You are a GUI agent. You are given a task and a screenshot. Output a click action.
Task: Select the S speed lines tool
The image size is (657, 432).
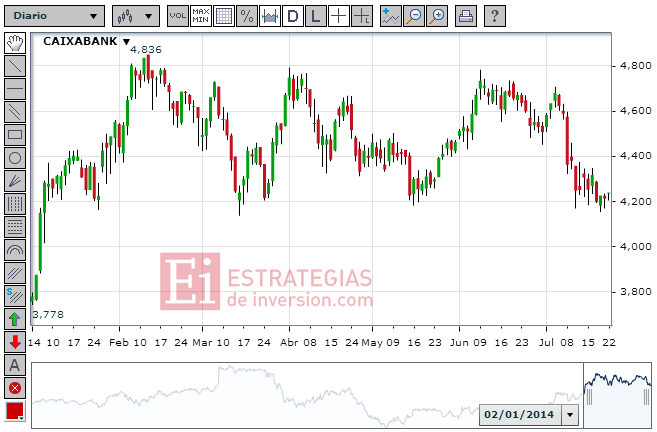(15, 296)
